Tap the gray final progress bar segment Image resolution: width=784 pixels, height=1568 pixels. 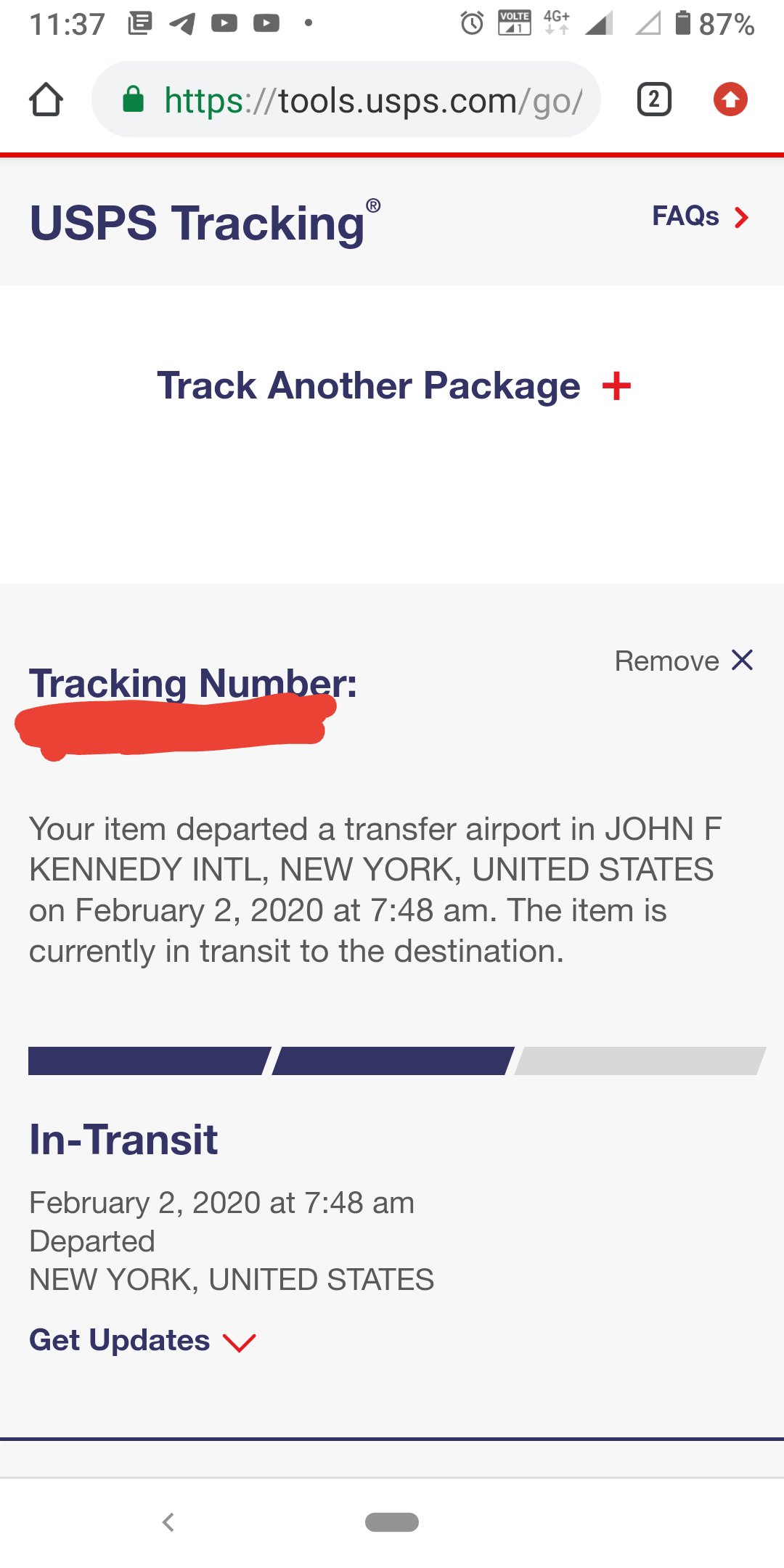(639, 1061)
